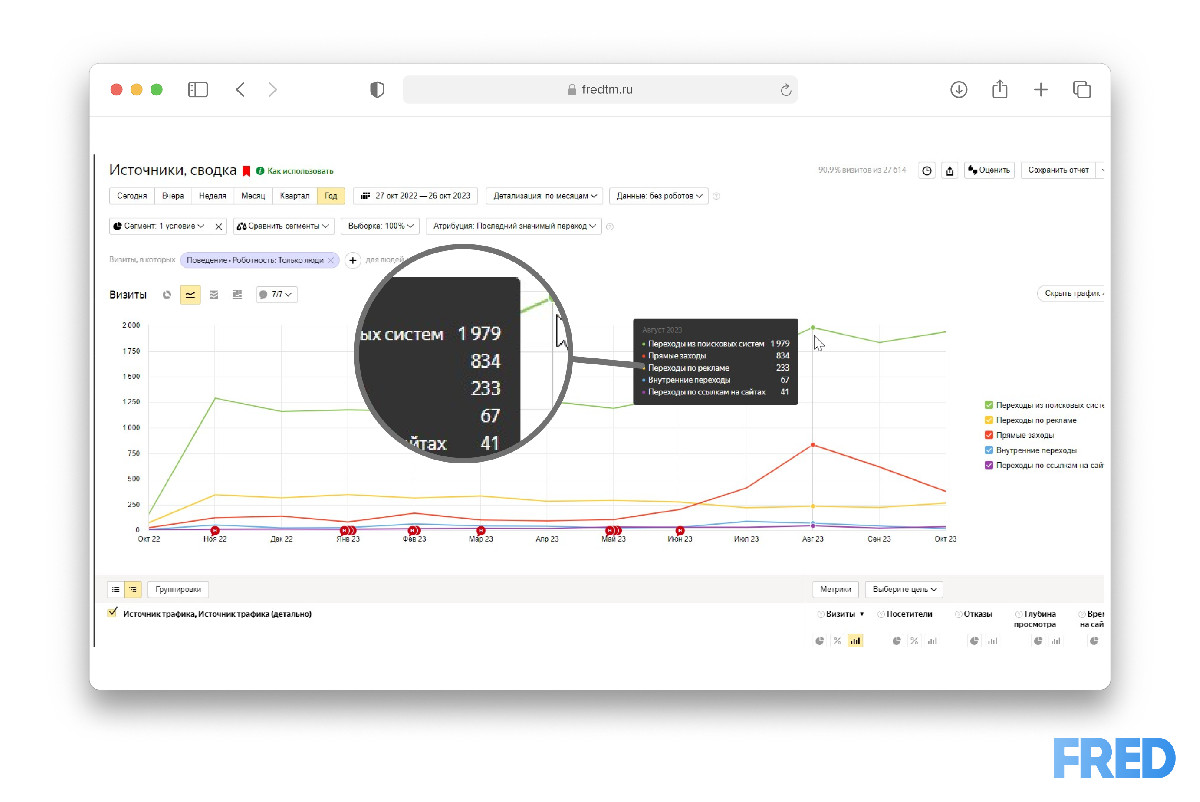Click the export report icon
Image resolution: width=1200 pixels, height=802 pixels.
(x=949, y=171)
